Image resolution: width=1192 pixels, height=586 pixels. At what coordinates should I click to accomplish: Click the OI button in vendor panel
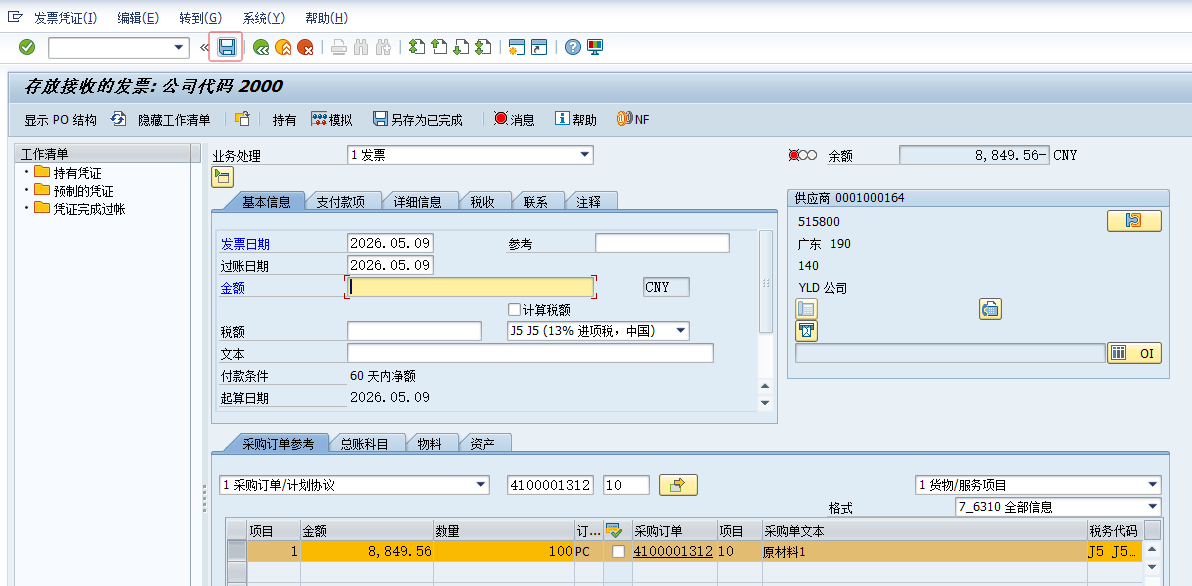click(x=1134, y=353)
